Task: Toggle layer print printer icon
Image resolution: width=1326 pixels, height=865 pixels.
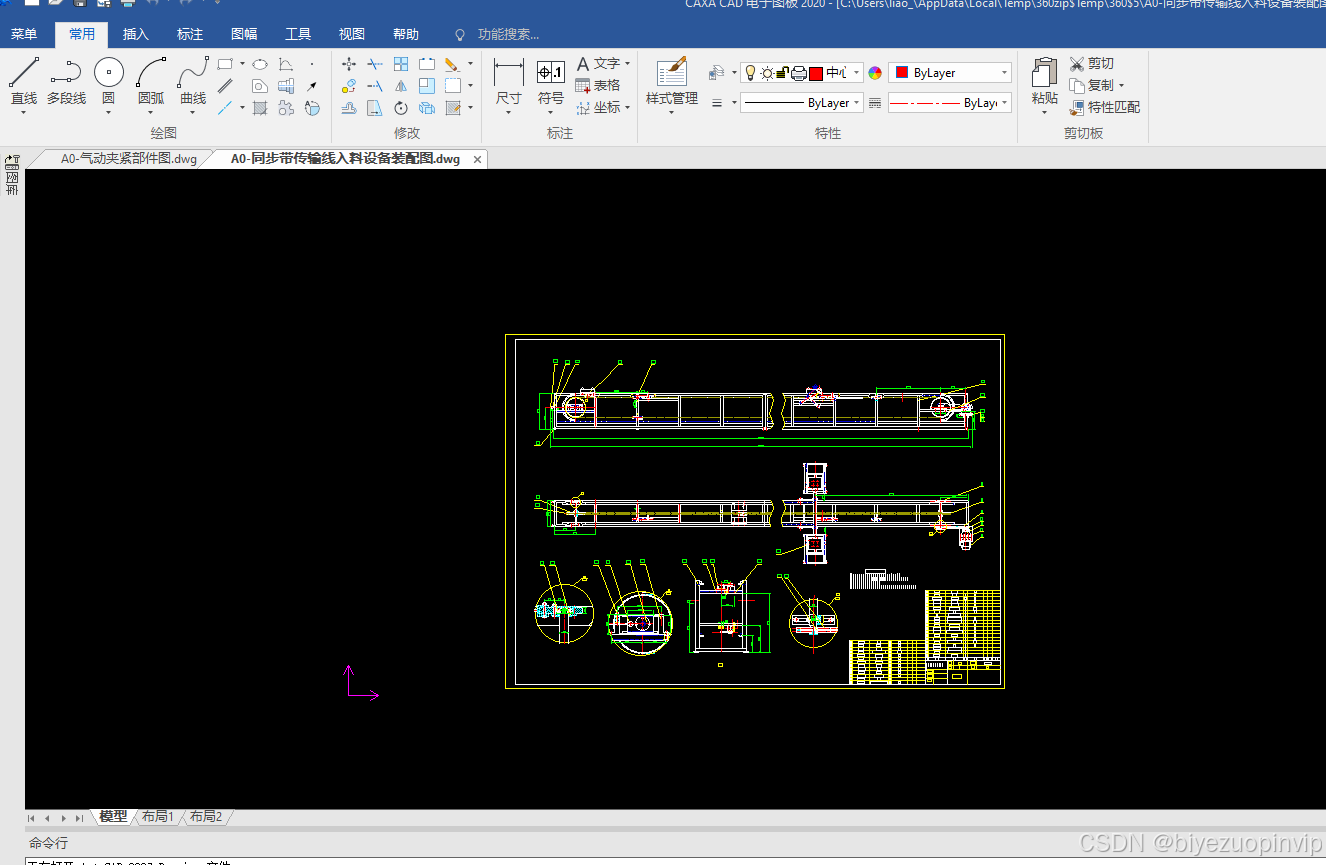Action: [799, 73]
